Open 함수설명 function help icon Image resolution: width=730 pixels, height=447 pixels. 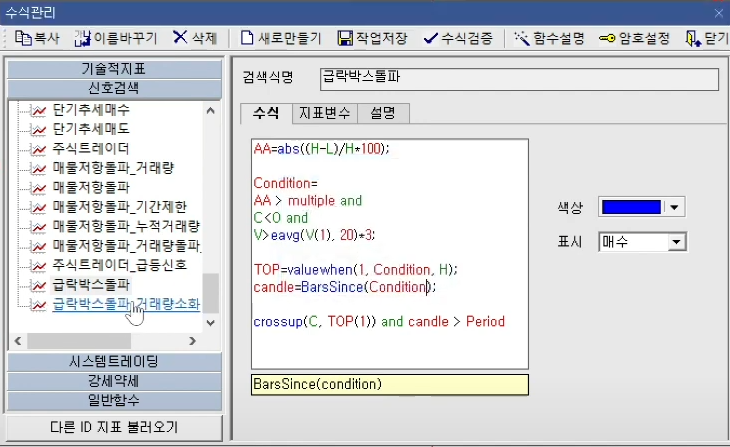[x=521, y=38]
